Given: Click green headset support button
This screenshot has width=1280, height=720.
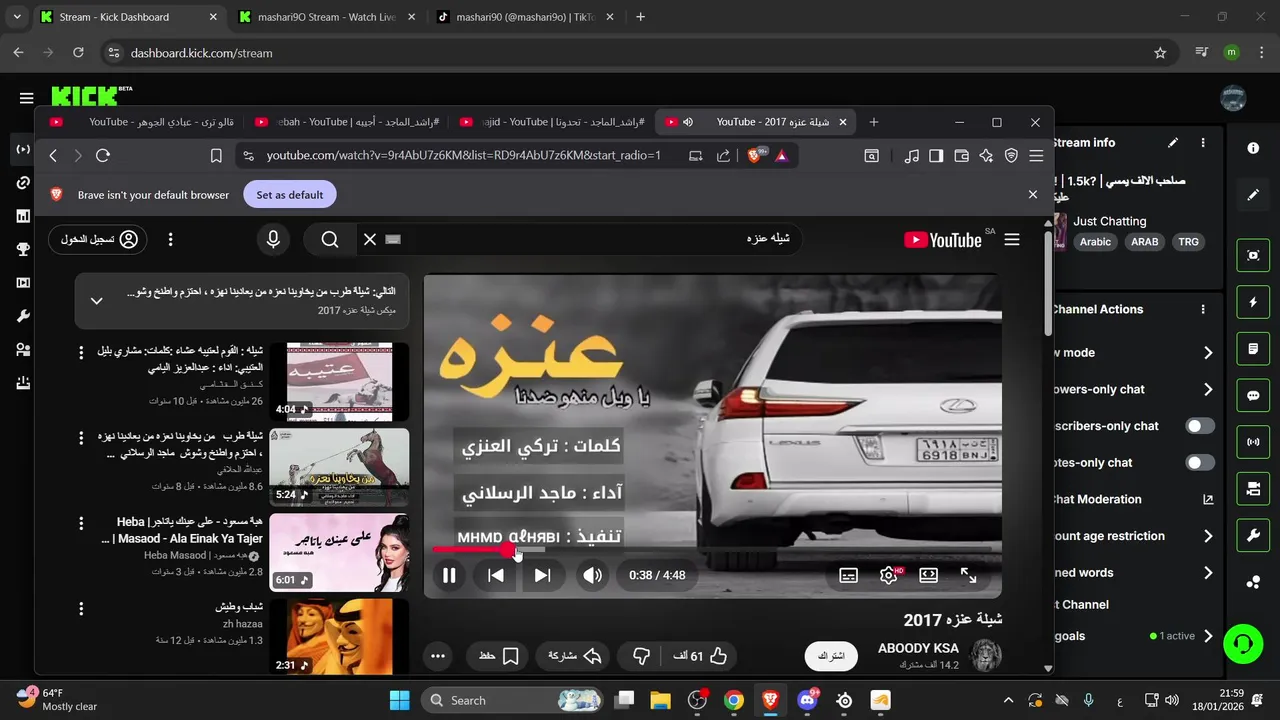Looking at the screenshot, I should click(x=1243, y=643).
